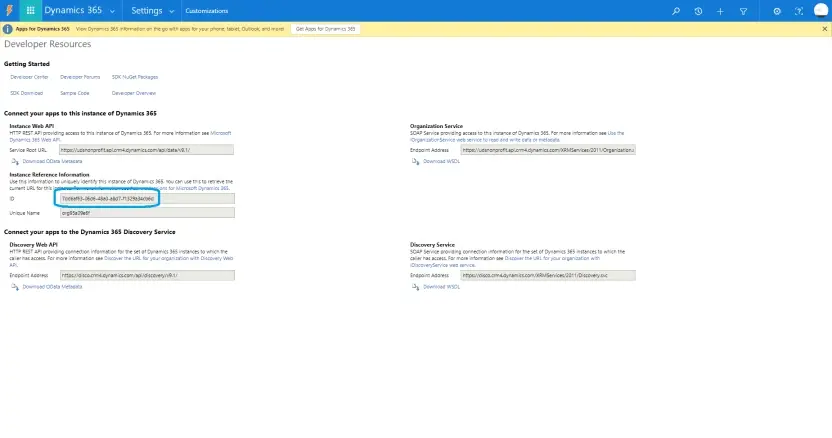
Task: Open advanced find funnel icon
Action: 743,11
